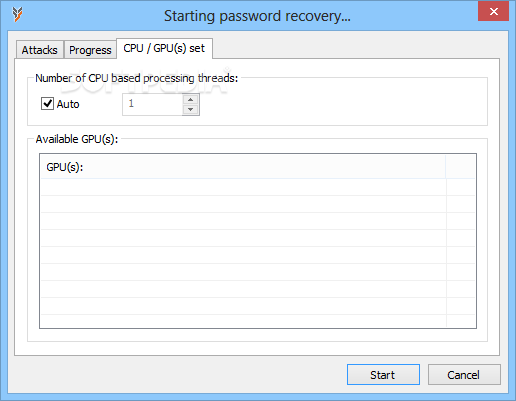Select the CPU / GPU(s) set tab
Screen dimensions: 516x401
pyautogui.click(x=164, y=48)
